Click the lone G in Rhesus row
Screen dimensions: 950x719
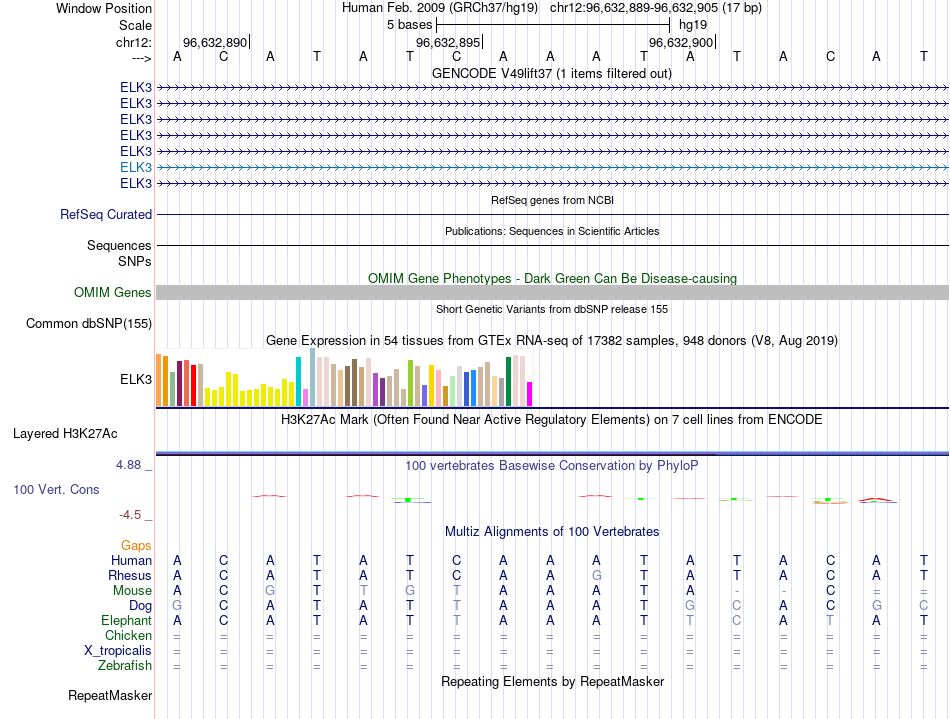coord(597,575)
